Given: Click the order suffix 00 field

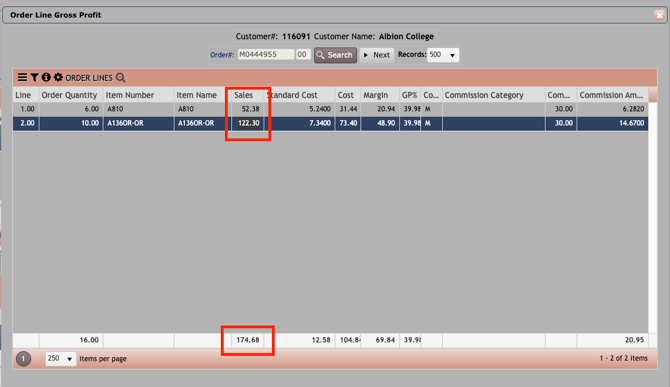Looking at the screenshot, I should click(303, 54).
